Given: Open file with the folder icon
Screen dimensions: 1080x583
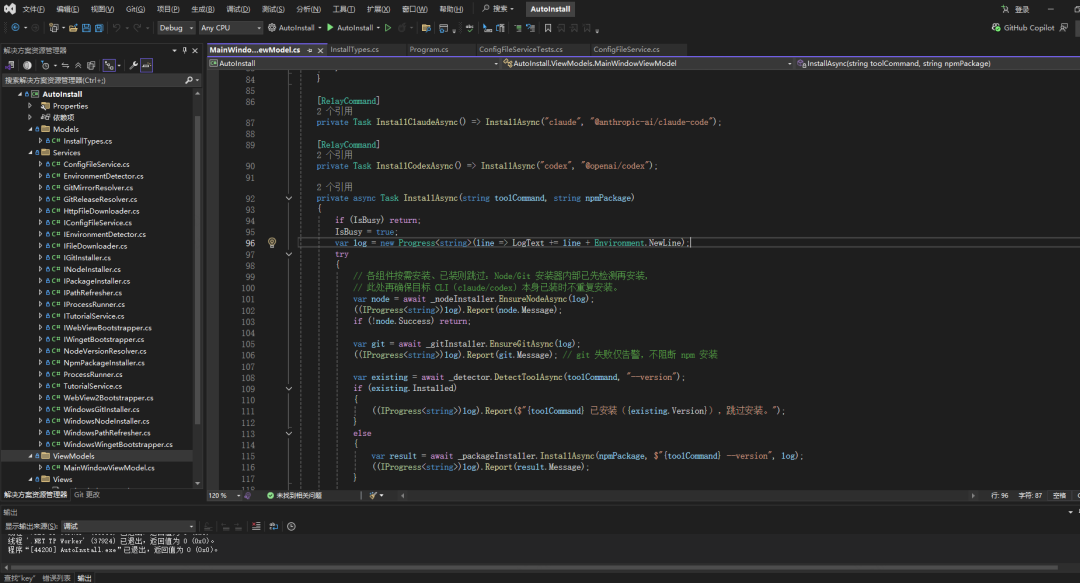Looking at the screenshot, I should (72, 28).
